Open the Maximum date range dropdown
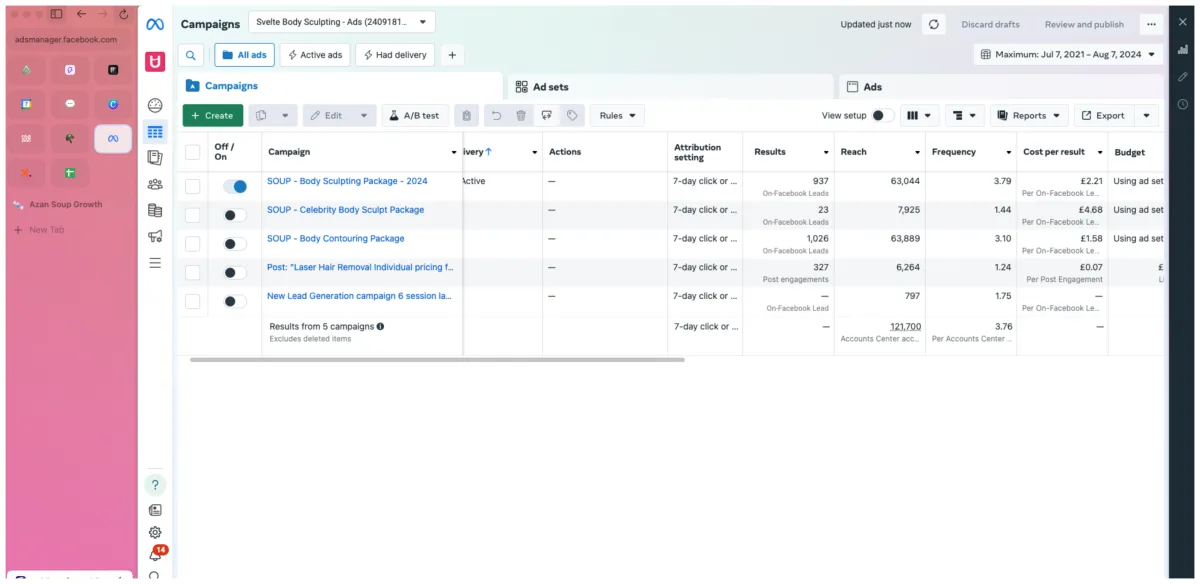This screenshot has width=1200, height=584. 1068,54
